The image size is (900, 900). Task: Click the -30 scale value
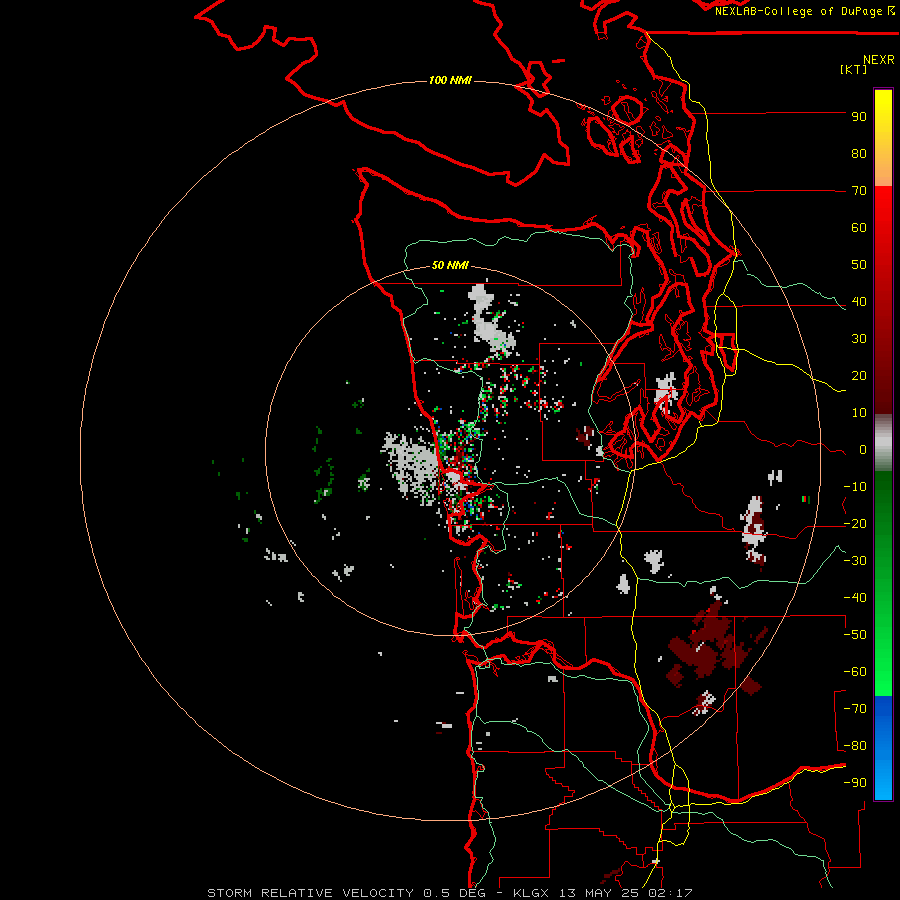(x=855, y=561)
